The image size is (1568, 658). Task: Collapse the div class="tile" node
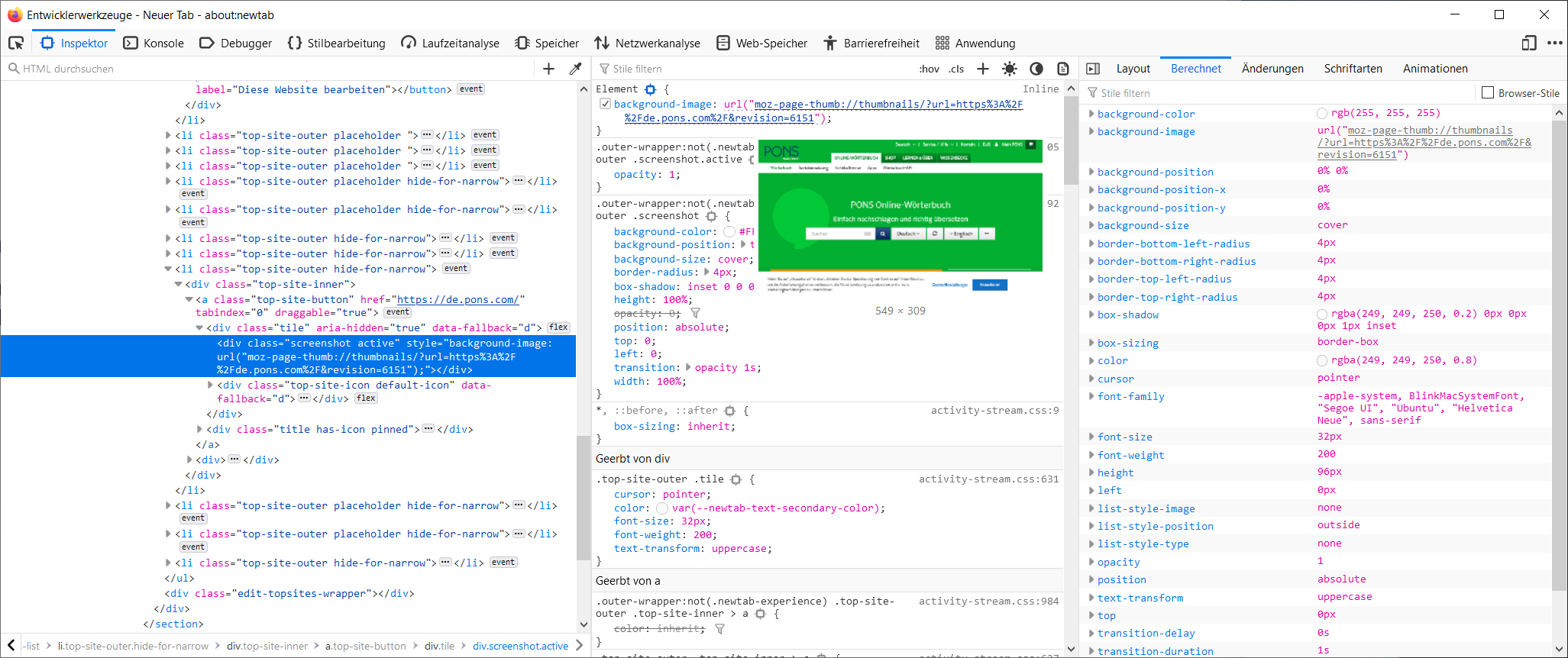[x=199, y=327]
